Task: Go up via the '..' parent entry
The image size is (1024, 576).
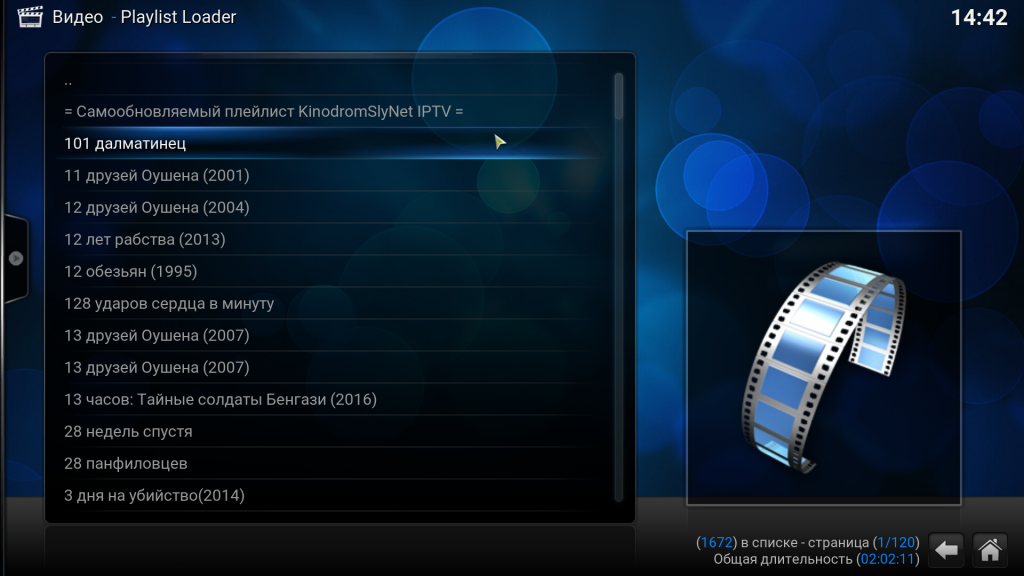Action: coord(68,80)
